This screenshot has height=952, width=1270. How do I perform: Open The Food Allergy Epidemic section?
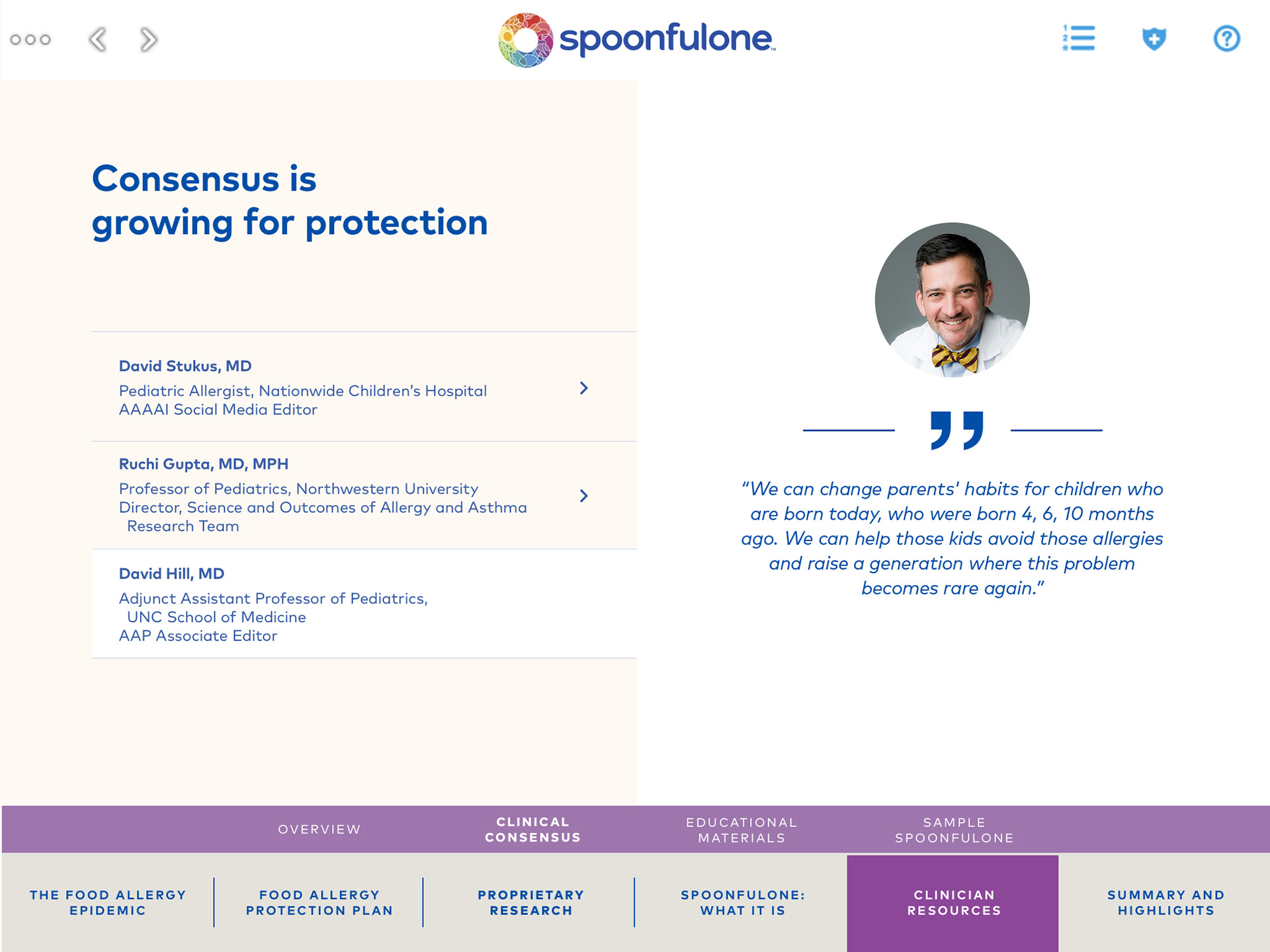[x=108, y=902]
